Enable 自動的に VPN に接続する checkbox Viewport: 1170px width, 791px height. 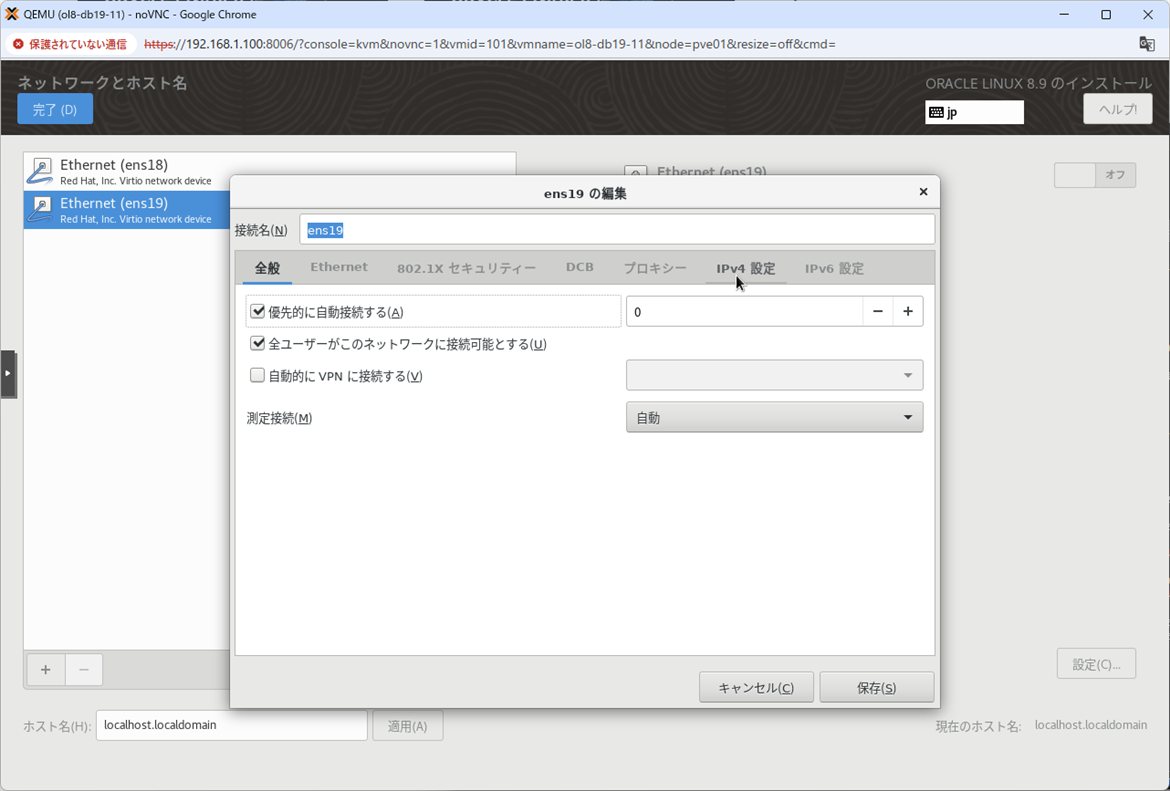257,375
